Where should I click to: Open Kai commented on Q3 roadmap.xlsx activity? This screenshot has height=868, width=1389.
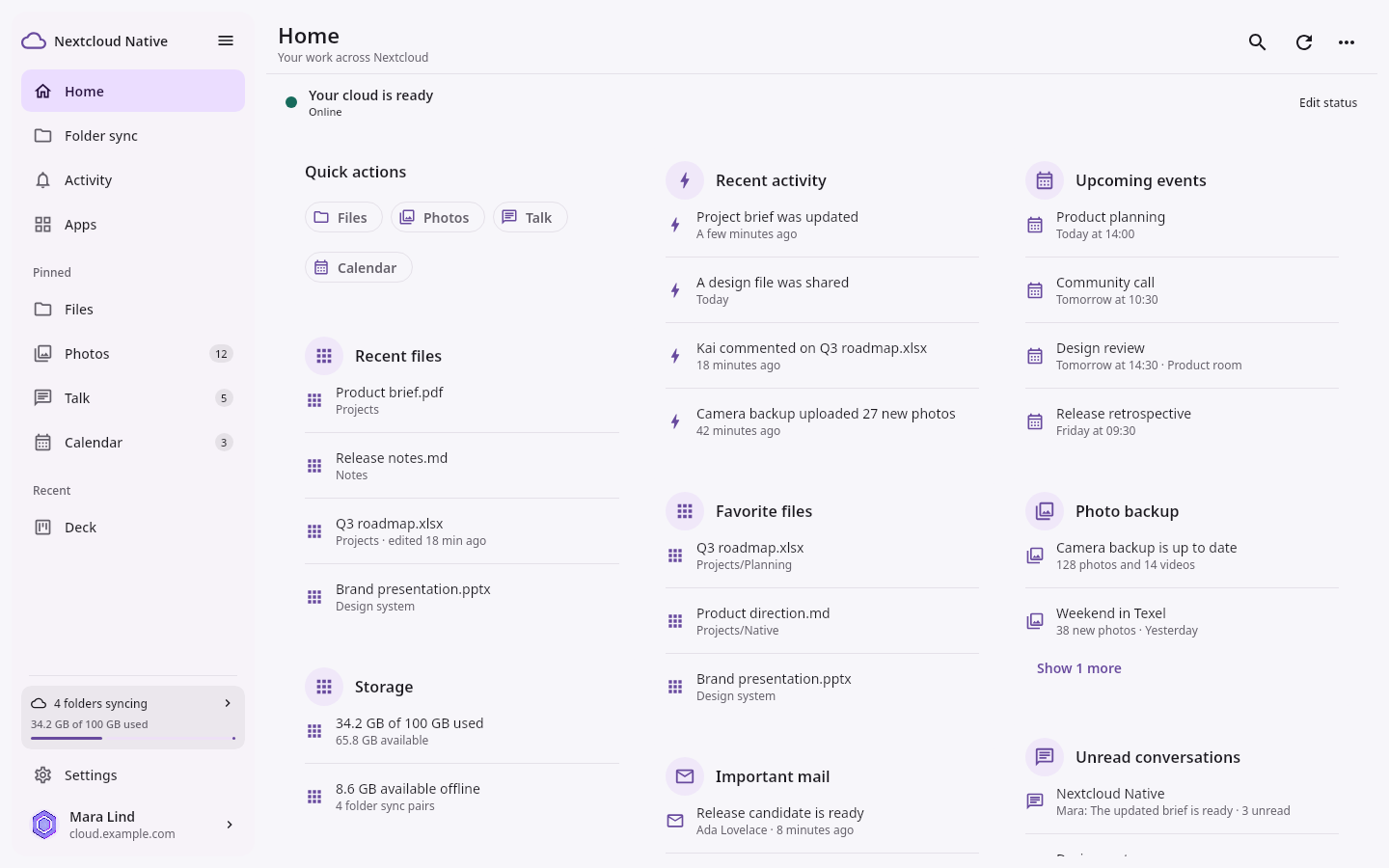click(x=822, y=356)
